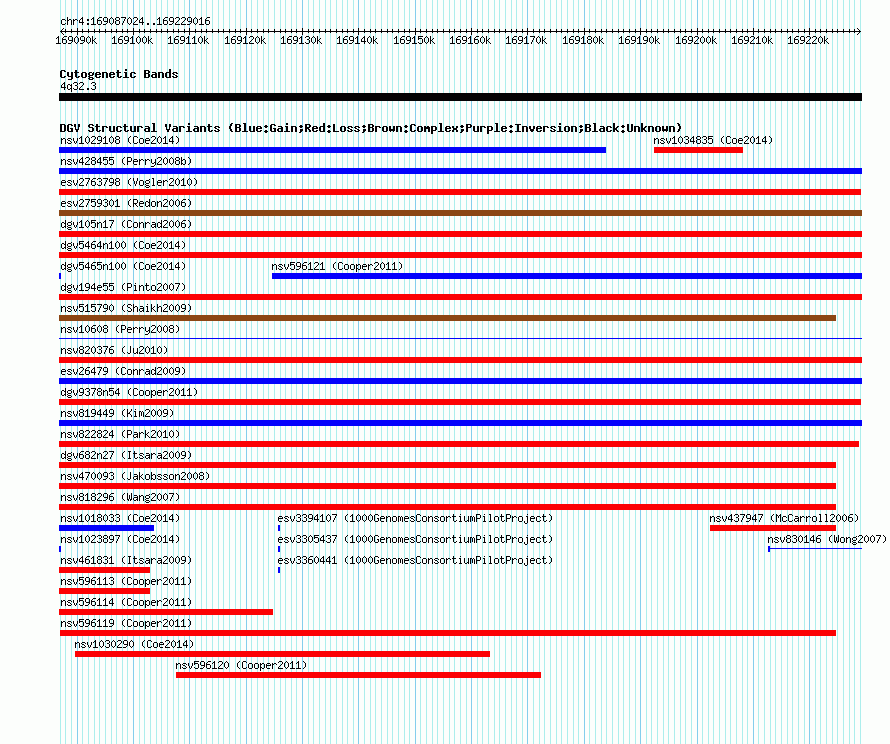Click the nsv596120 red loss bar

[358, 675]
